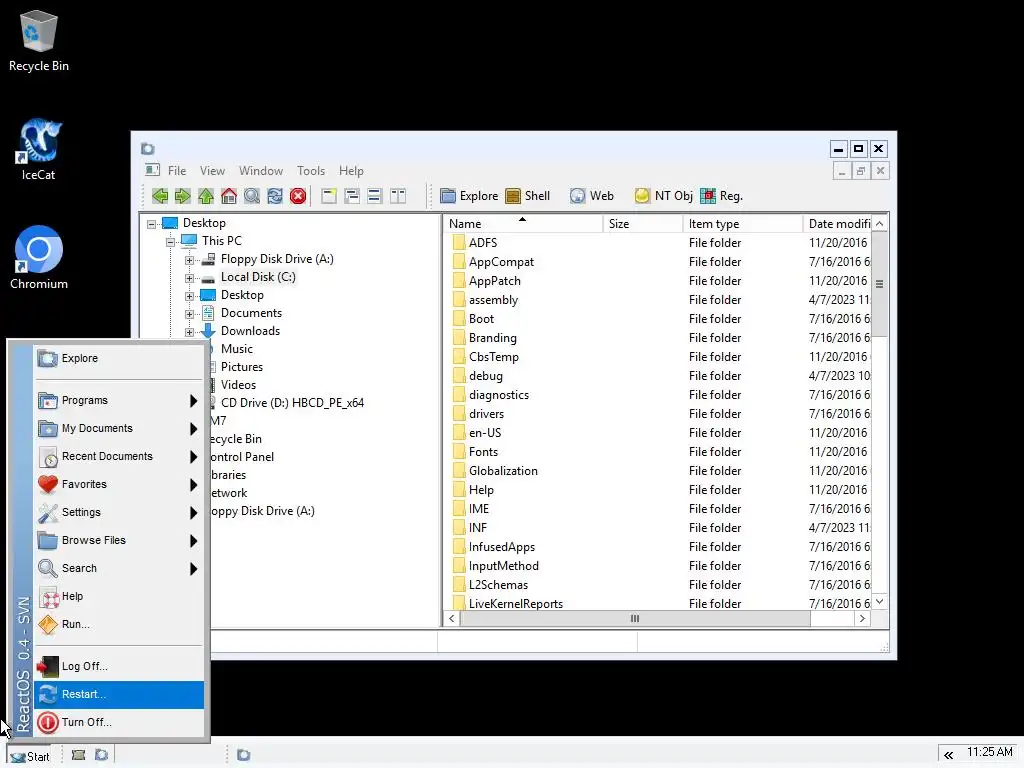The width and height of the screenshot is (1024, 768).
Task: Click the Tile vertically toolbar icon
Action: [398, 196]
